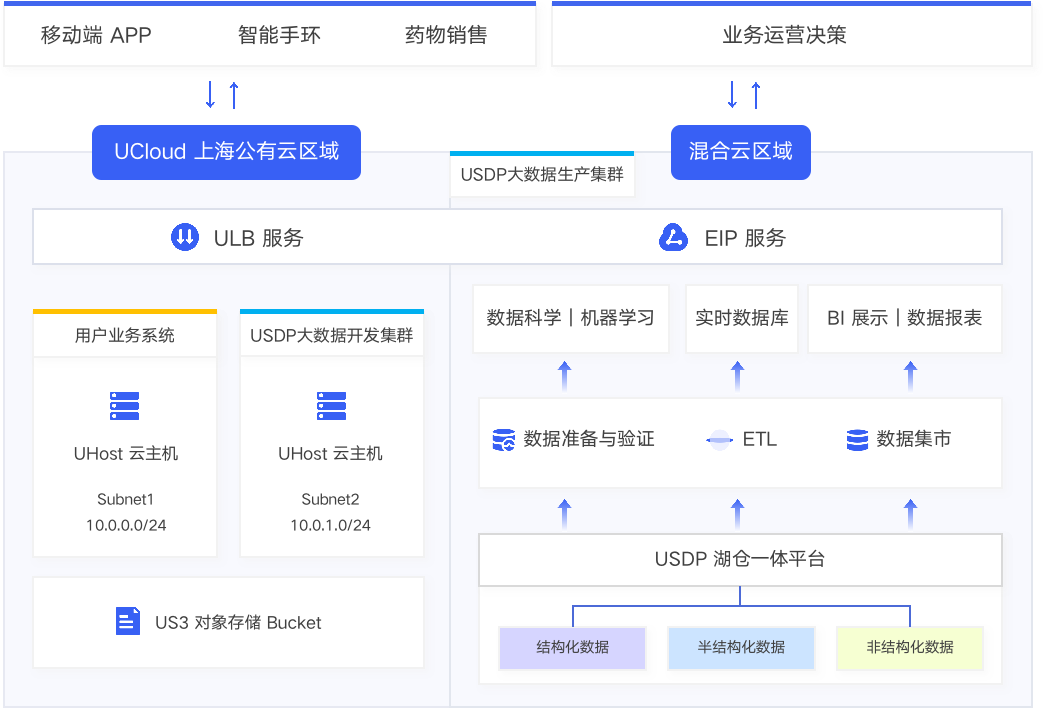Image resolution: width=1045 pixels, height=709 pixels.
Task: Open the BI 展示｜数据报表 box
Action: point(904,319)
